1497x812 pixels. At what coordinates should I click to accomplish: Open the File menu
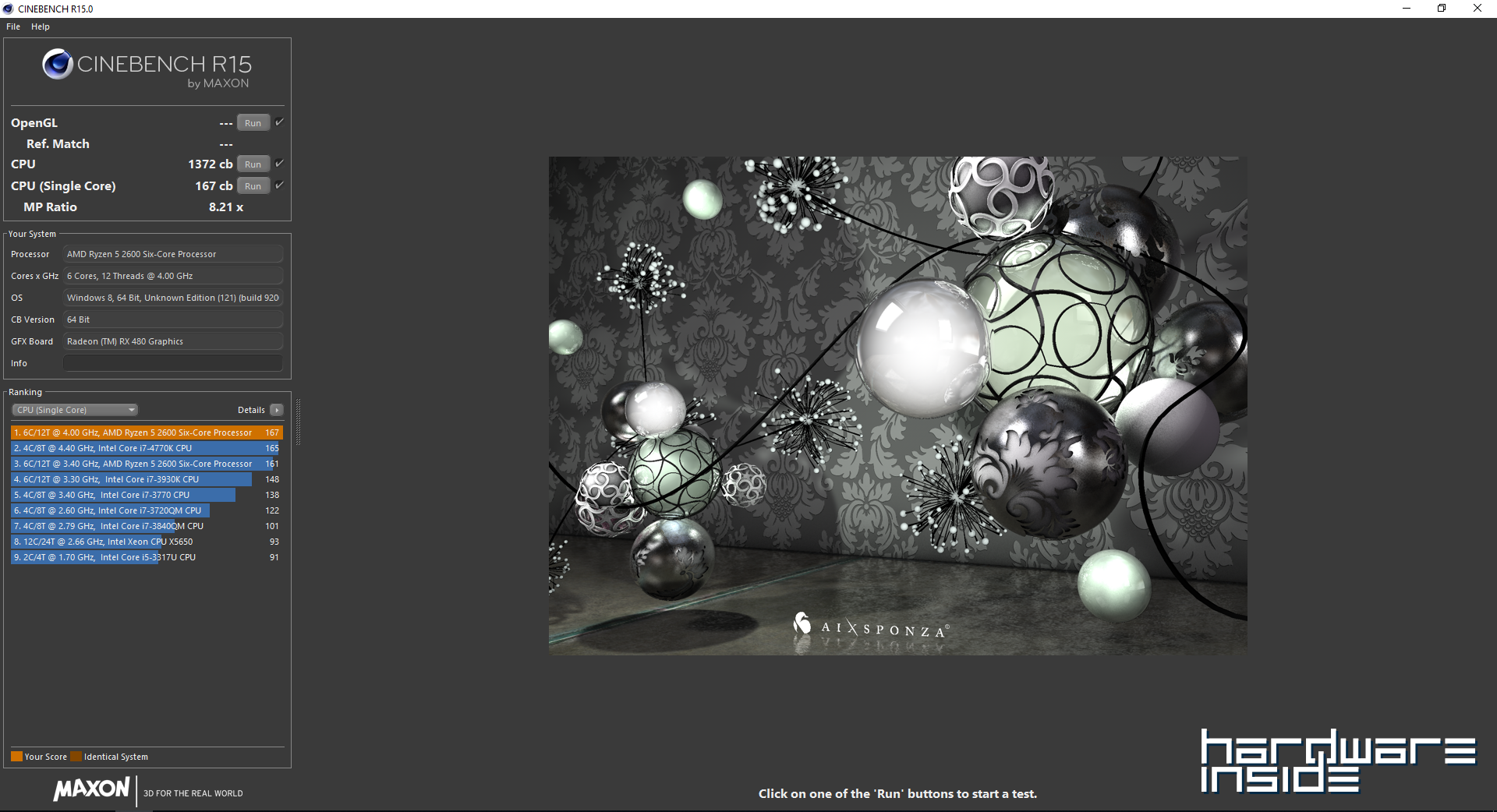[13, 26]
